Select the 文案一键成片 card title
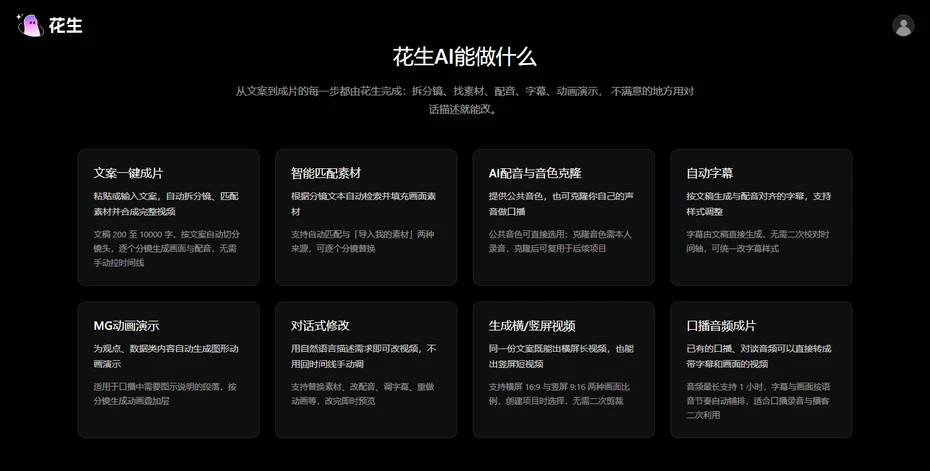Viewport: 930px width, 471px height. pos(128,173)
